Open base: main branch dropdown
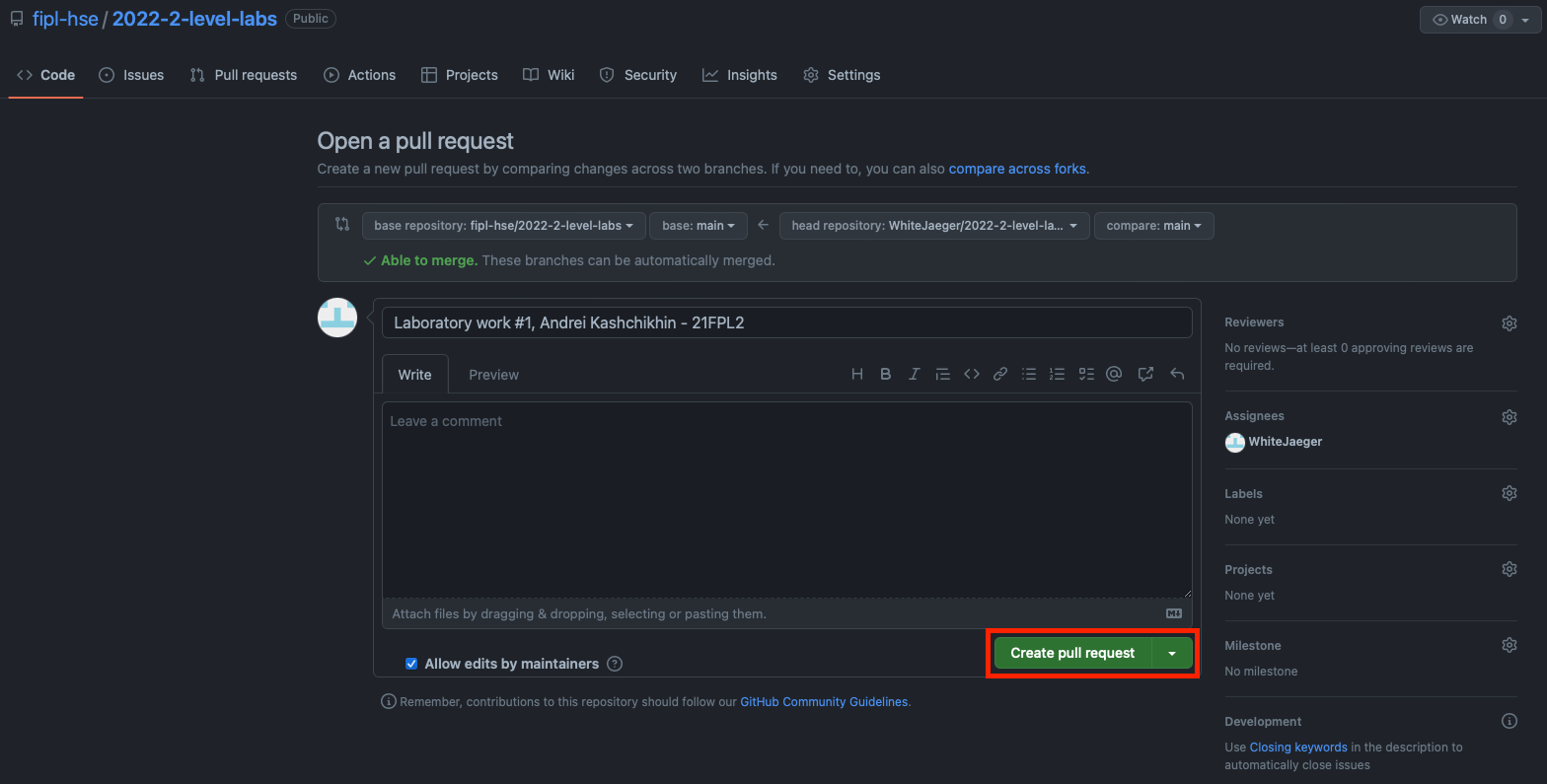The height and width of the screenshot is (784, 1547). [699, 226]
